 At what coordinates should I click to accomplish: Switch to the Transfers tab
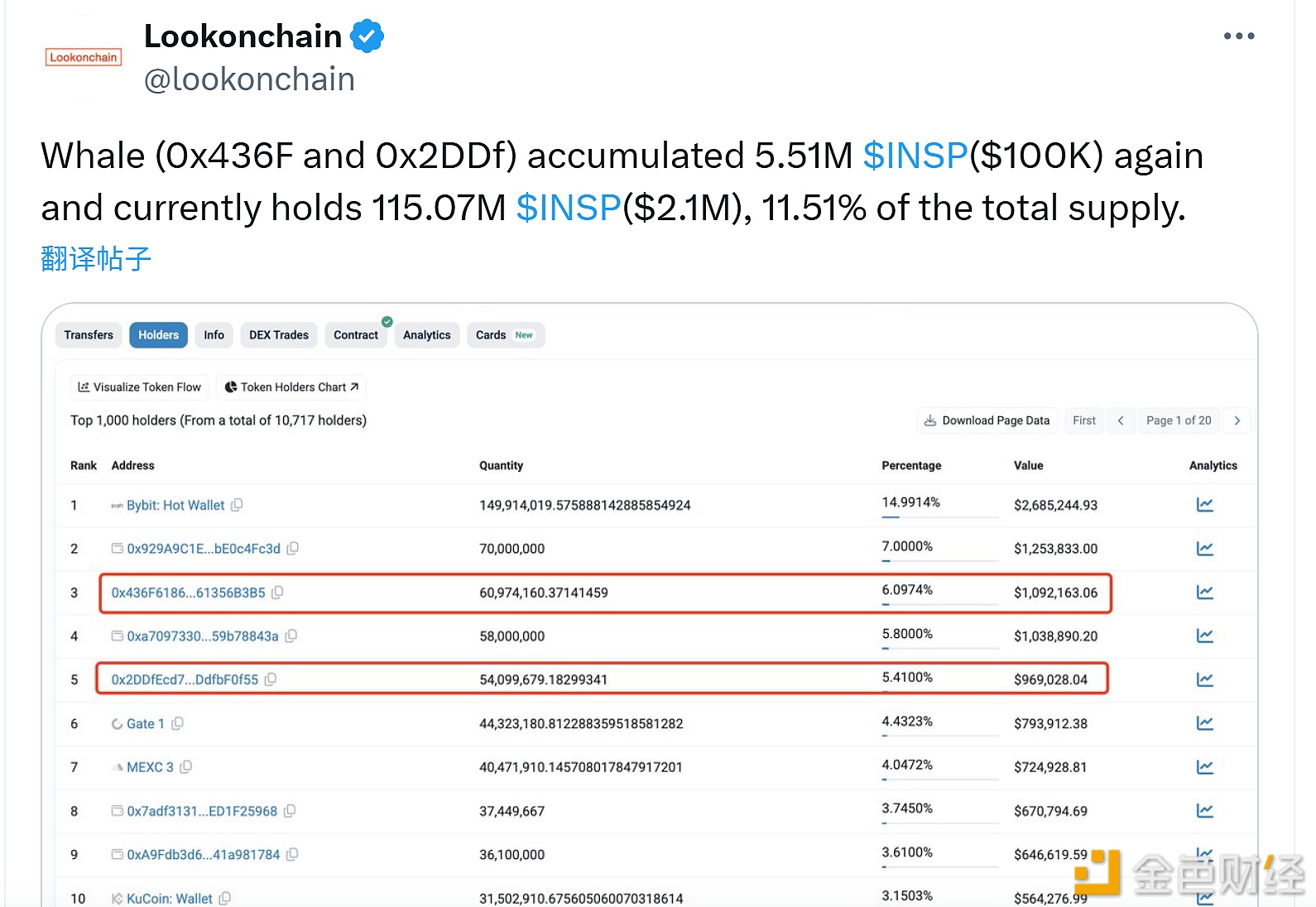pyautogui.click(x=89, y=335)
